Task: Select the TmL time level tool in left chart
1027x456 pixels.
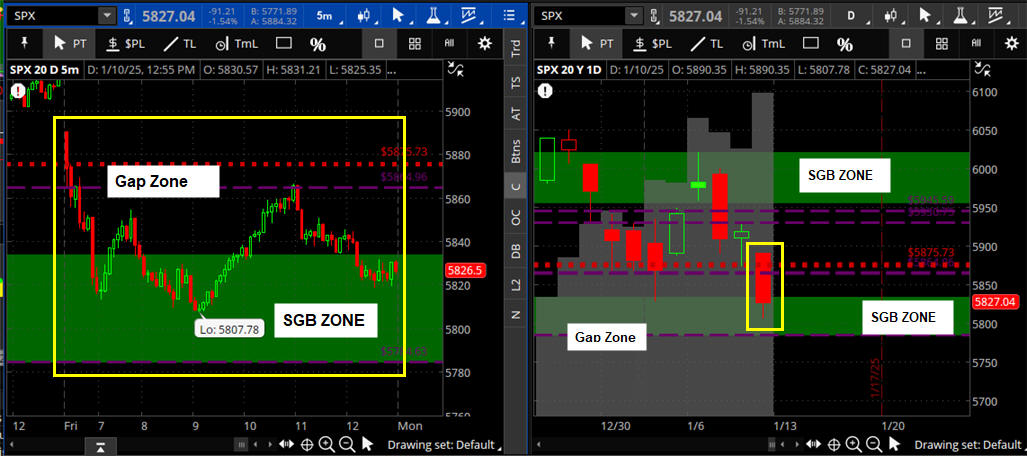Action: pos(234,44)
